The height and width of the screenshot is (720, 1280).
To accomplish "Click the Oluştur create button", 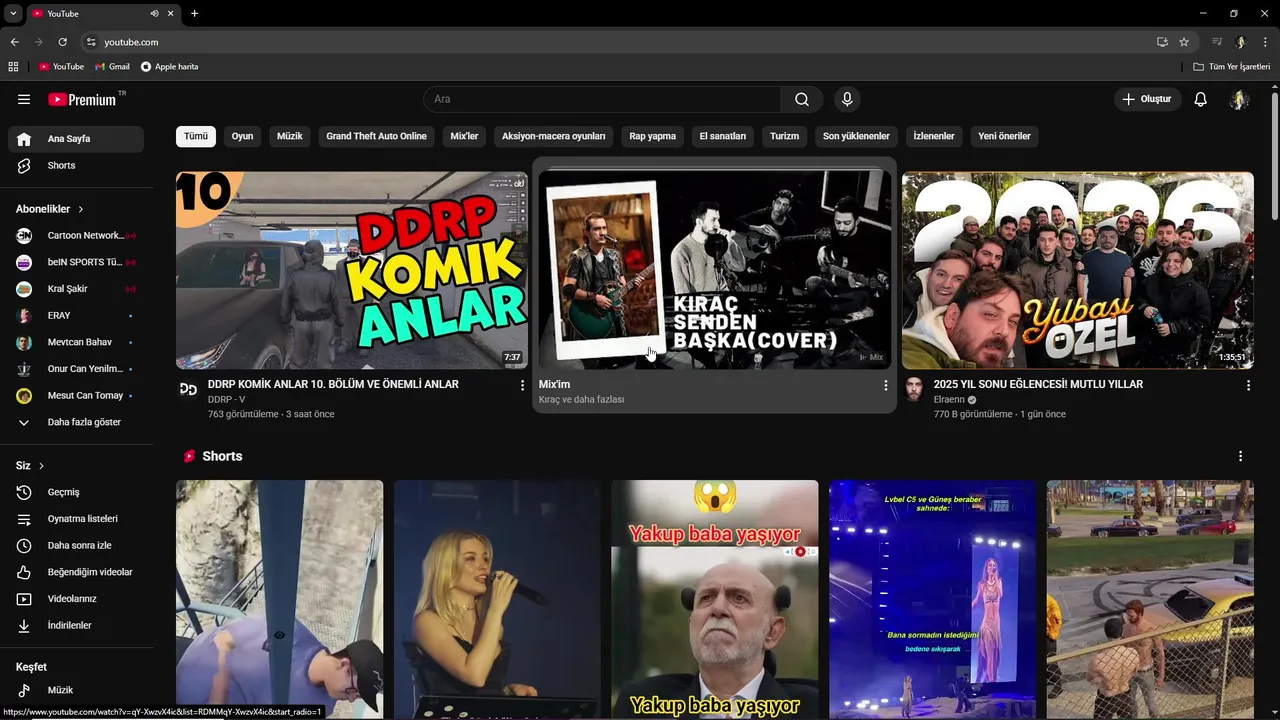I will [x=1147, y=99].
